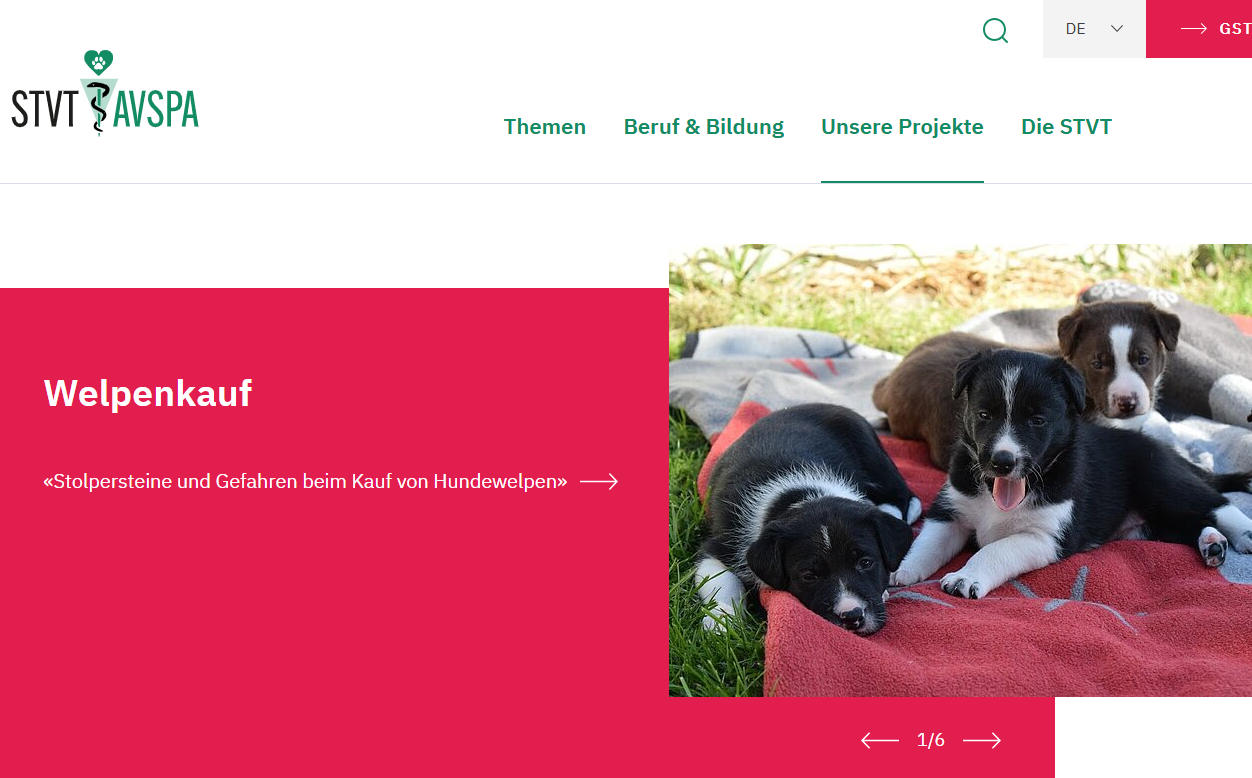
Task: Click the red GST button
Action: (x=1199, y=29)
